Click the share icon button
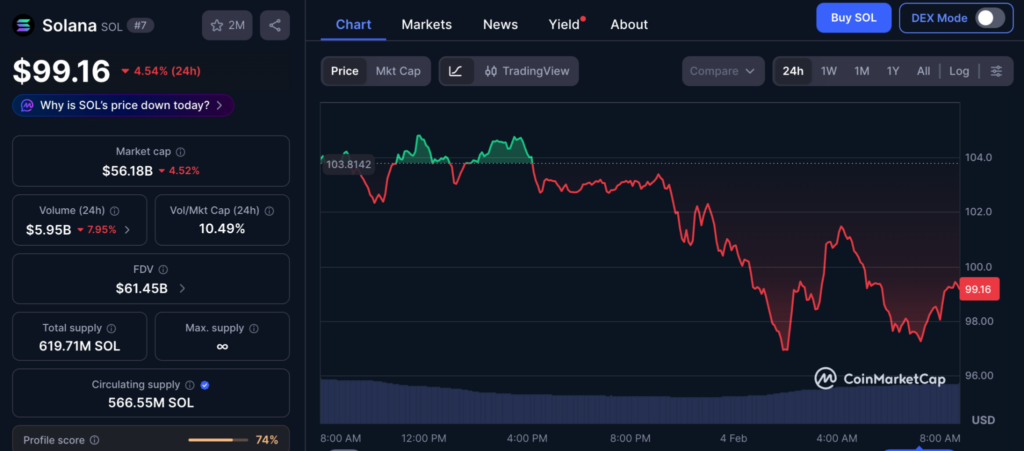The width and height of the screenshot is (1024, 451). 275,25
